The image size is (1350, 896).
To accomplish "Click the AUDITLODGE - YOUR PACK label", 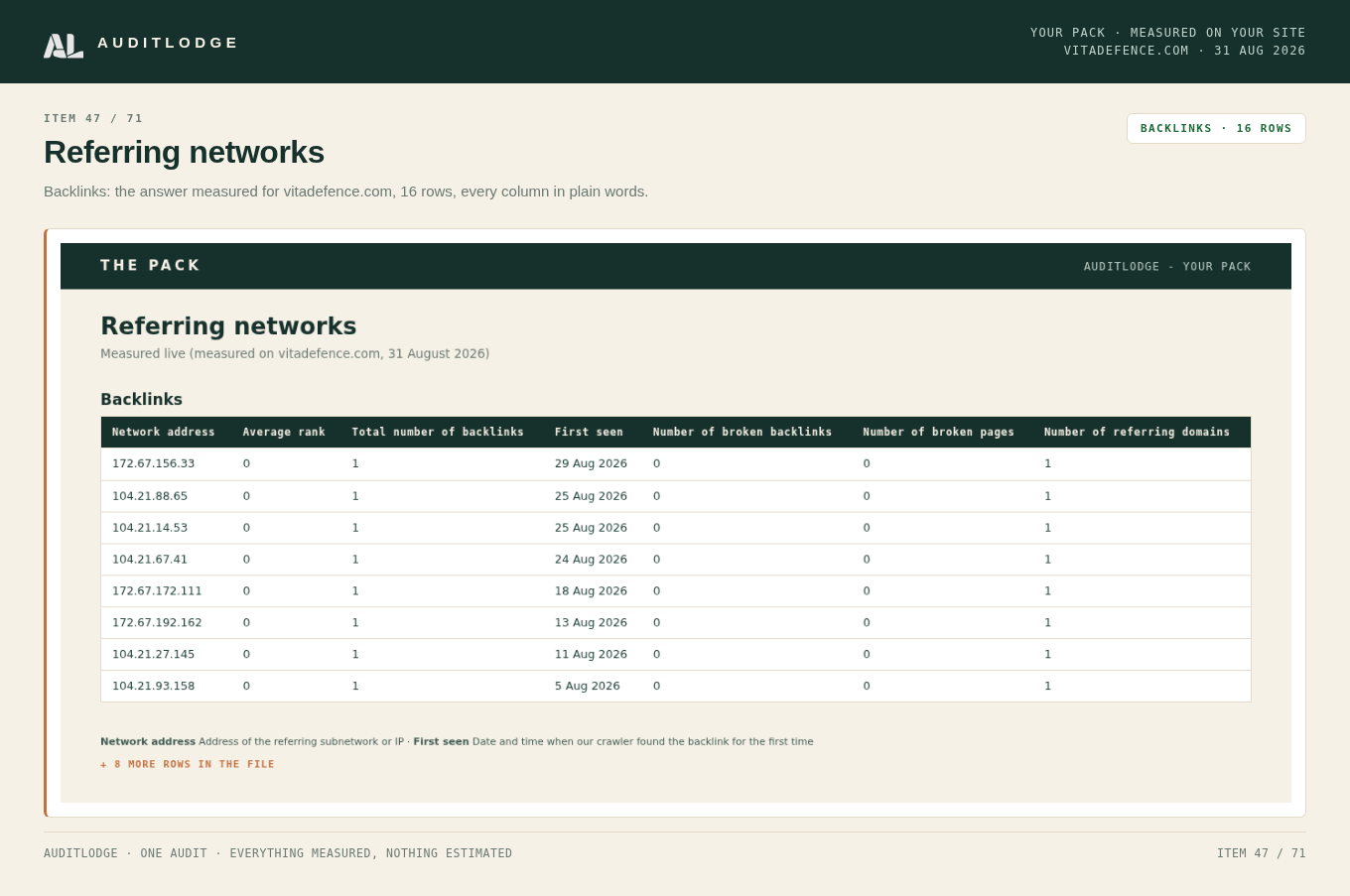I will 1167,267.
